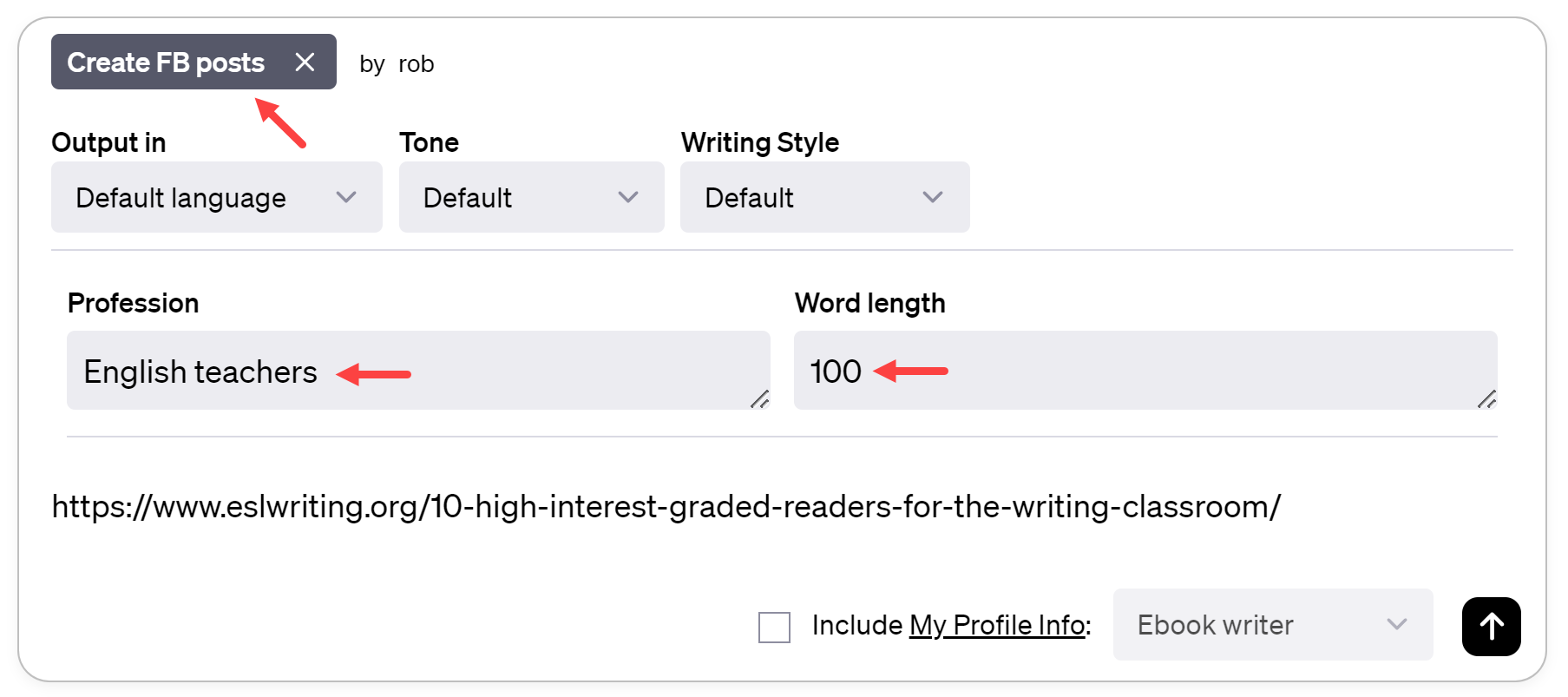
Task: Click the eslwriting.org URL prompt text
Action: tap(666, 507)
